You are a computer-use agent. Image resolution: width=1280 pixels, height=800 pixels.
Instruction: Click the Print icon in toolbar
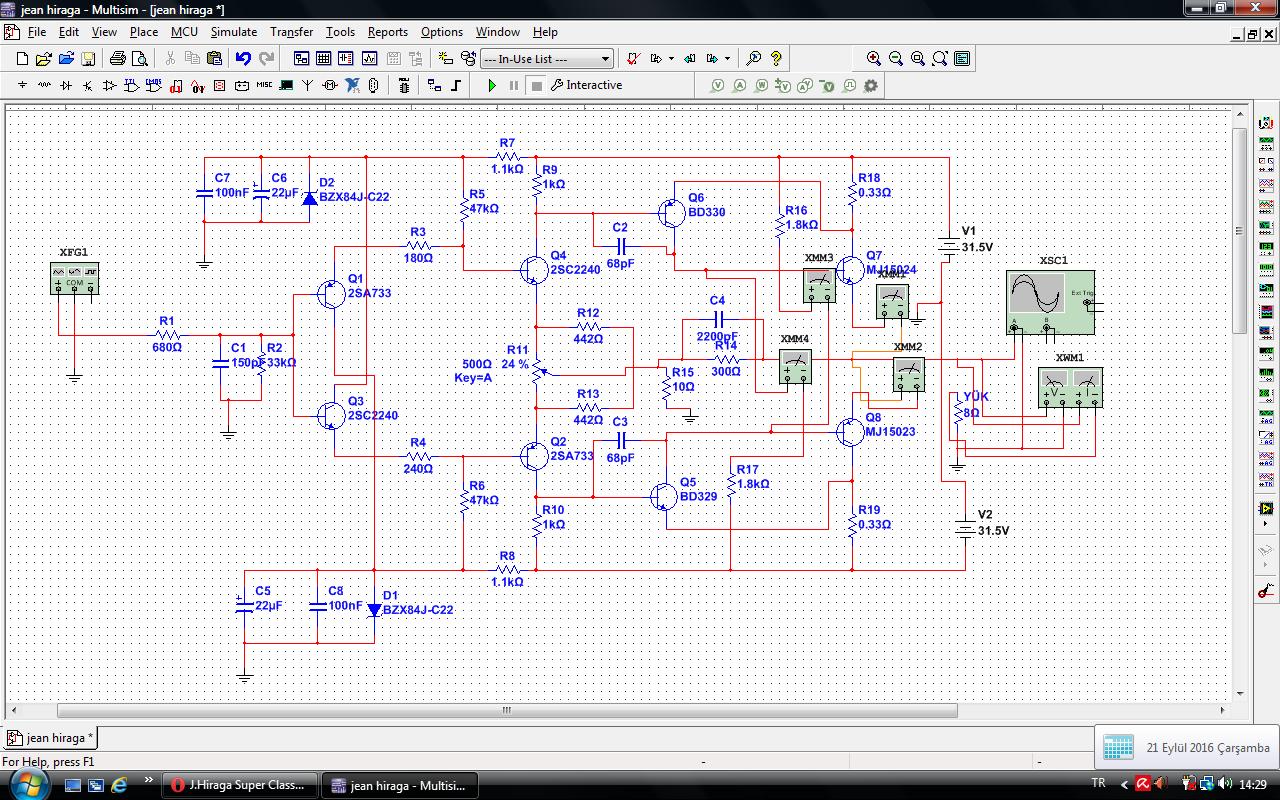117,59
